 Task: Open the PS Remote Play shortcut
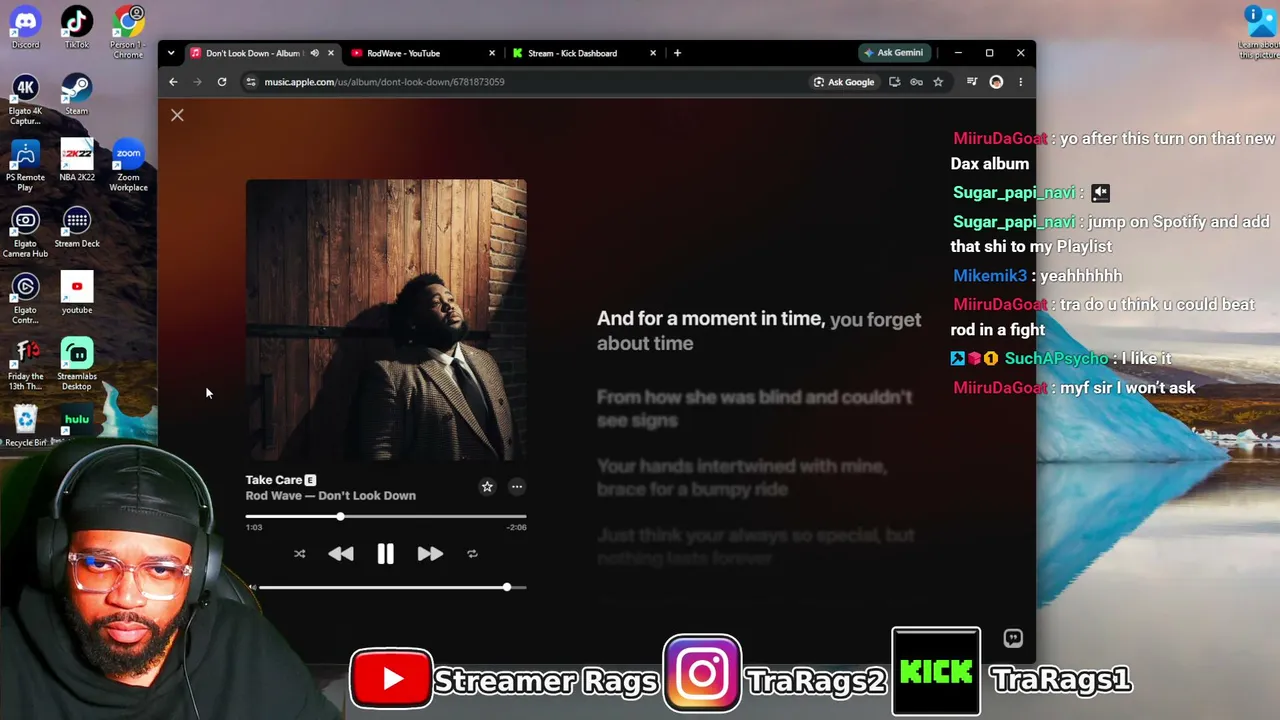point(25,166)
